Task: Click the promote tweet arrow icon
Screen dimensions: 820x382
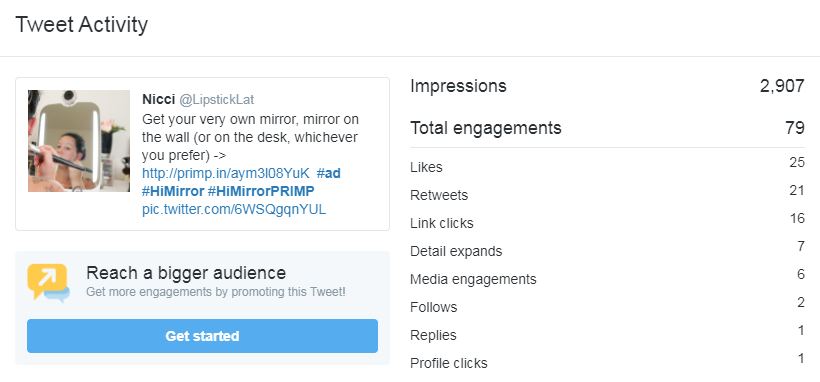Action: (x=49, y=283)
